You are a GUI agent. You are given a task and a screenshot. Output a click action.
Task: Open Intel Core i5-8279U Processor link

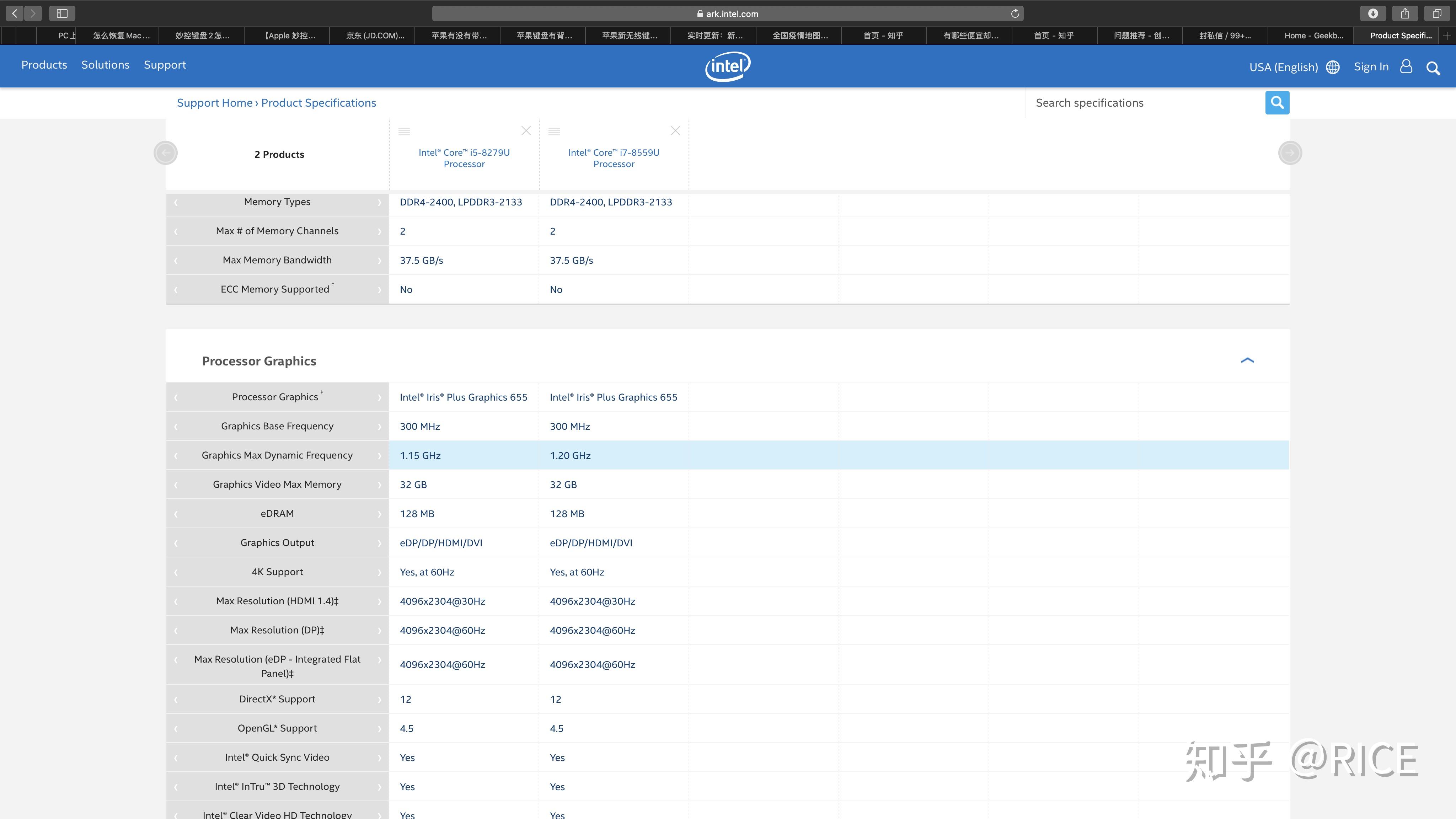pyautogui.click(x=464, y=158)
